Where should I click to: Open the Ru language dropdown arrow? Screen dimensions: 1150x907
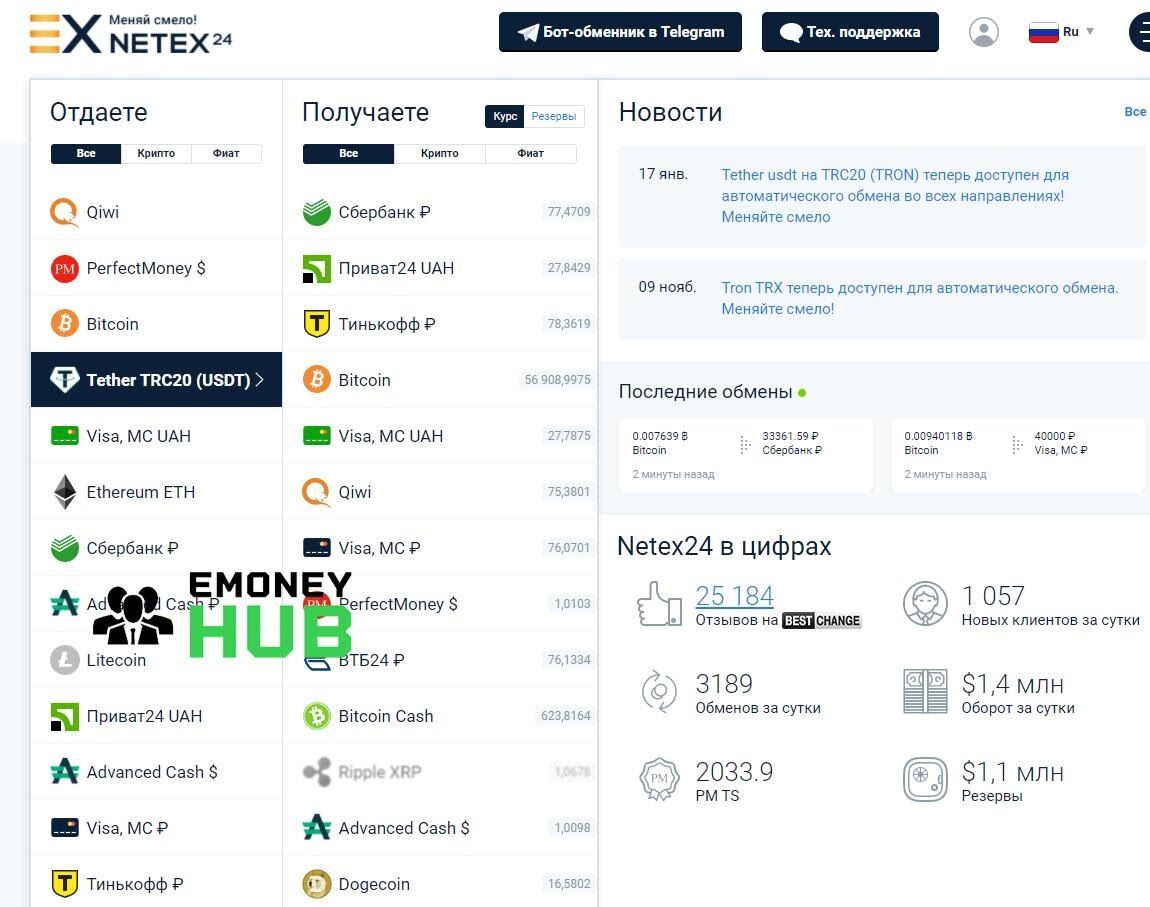coord(1090,32)
